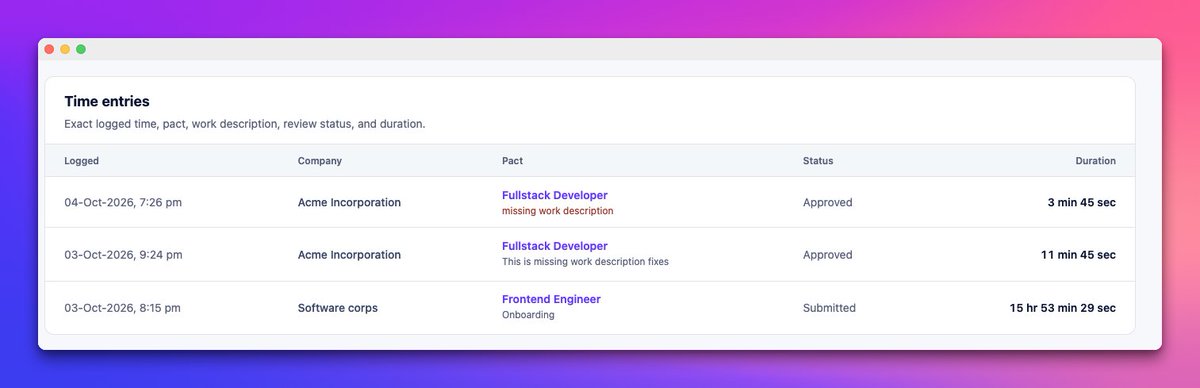The height and width of the screenshot is (388, 1200).
Task: Open the Frontend Engineer pact link
Action: click(551, 299)
